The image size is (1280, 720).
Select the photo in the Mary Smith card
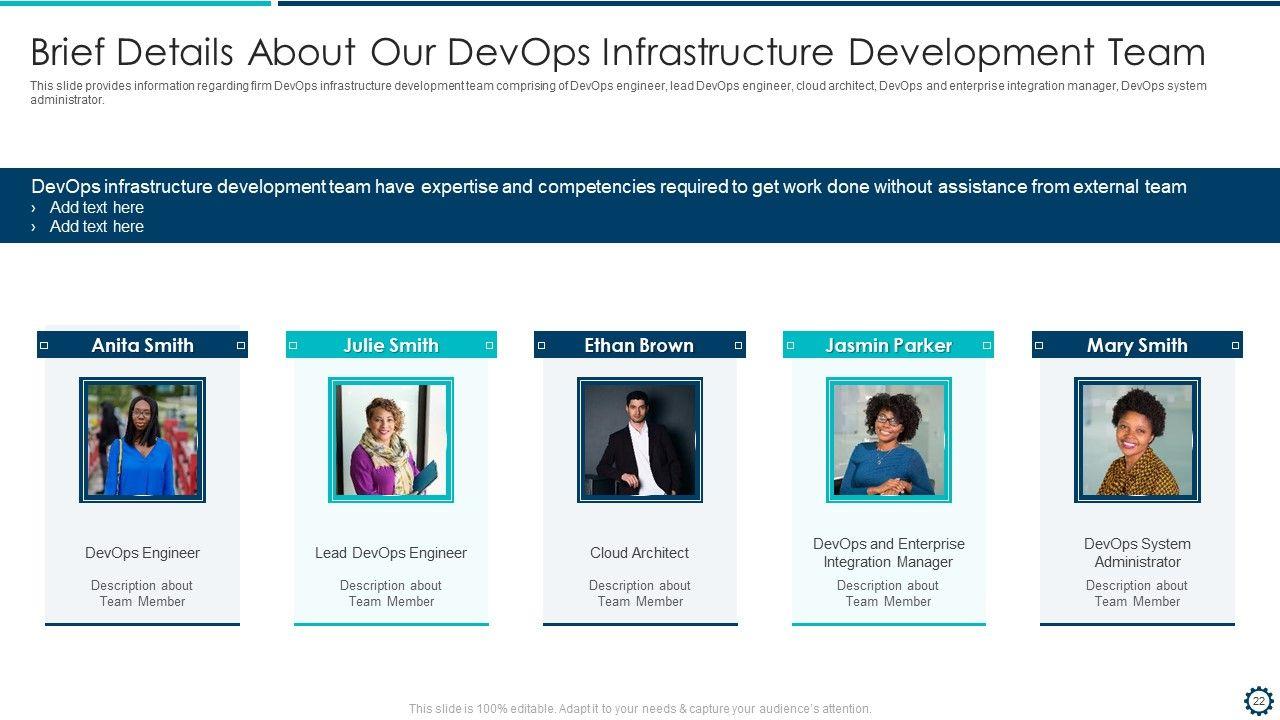[x=1137, y=440]
